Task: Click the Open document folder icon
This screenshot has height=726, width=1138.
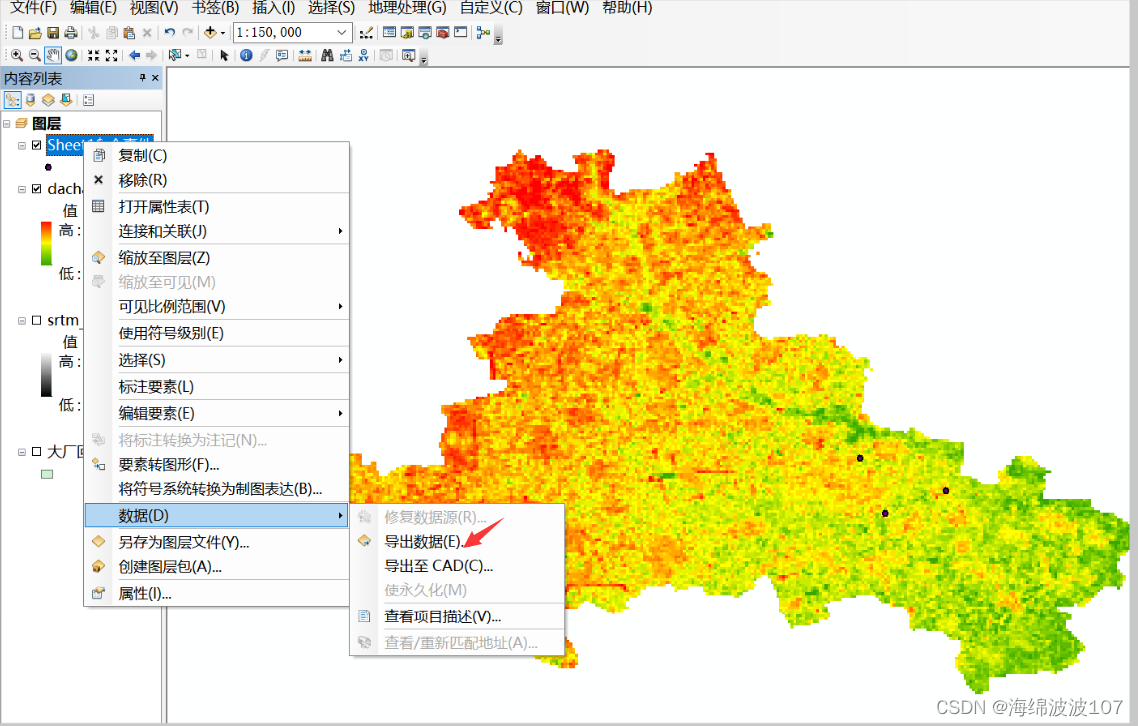Action: [35, 33]
